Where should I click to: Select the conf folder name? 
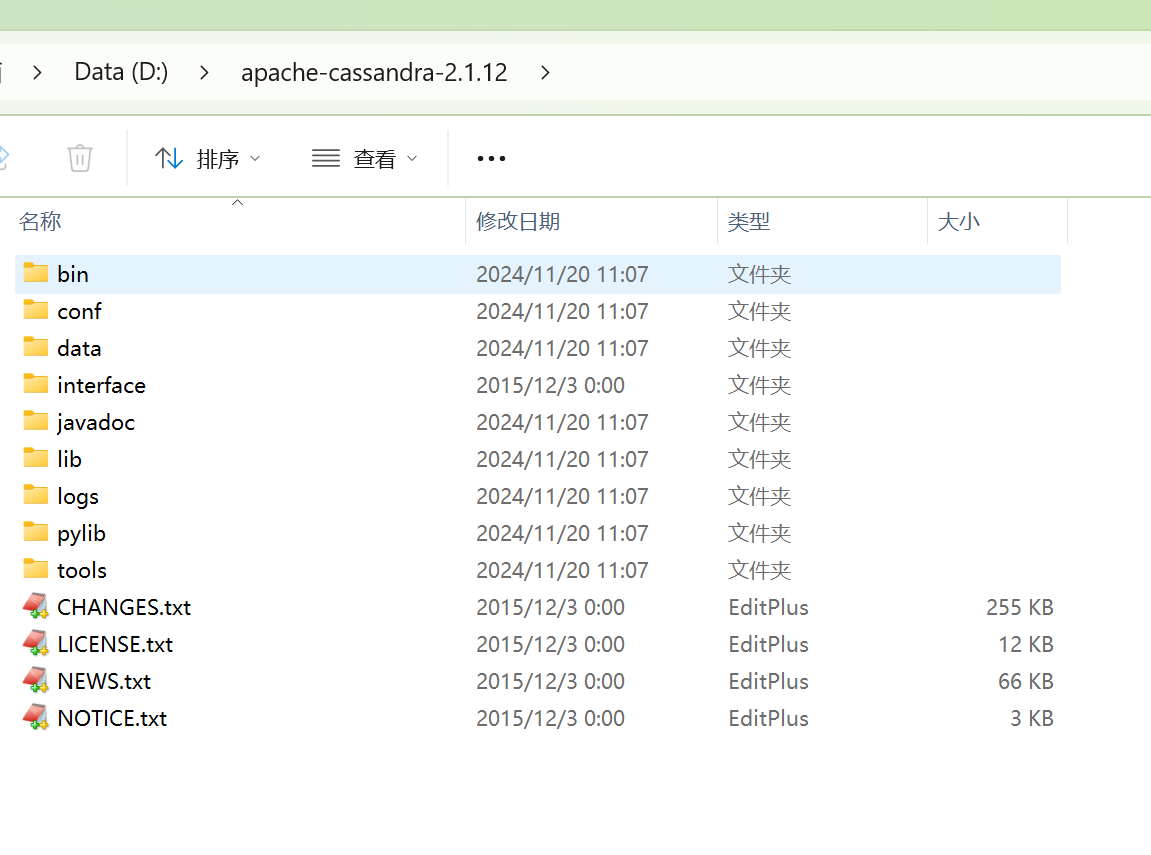point(79,311)
